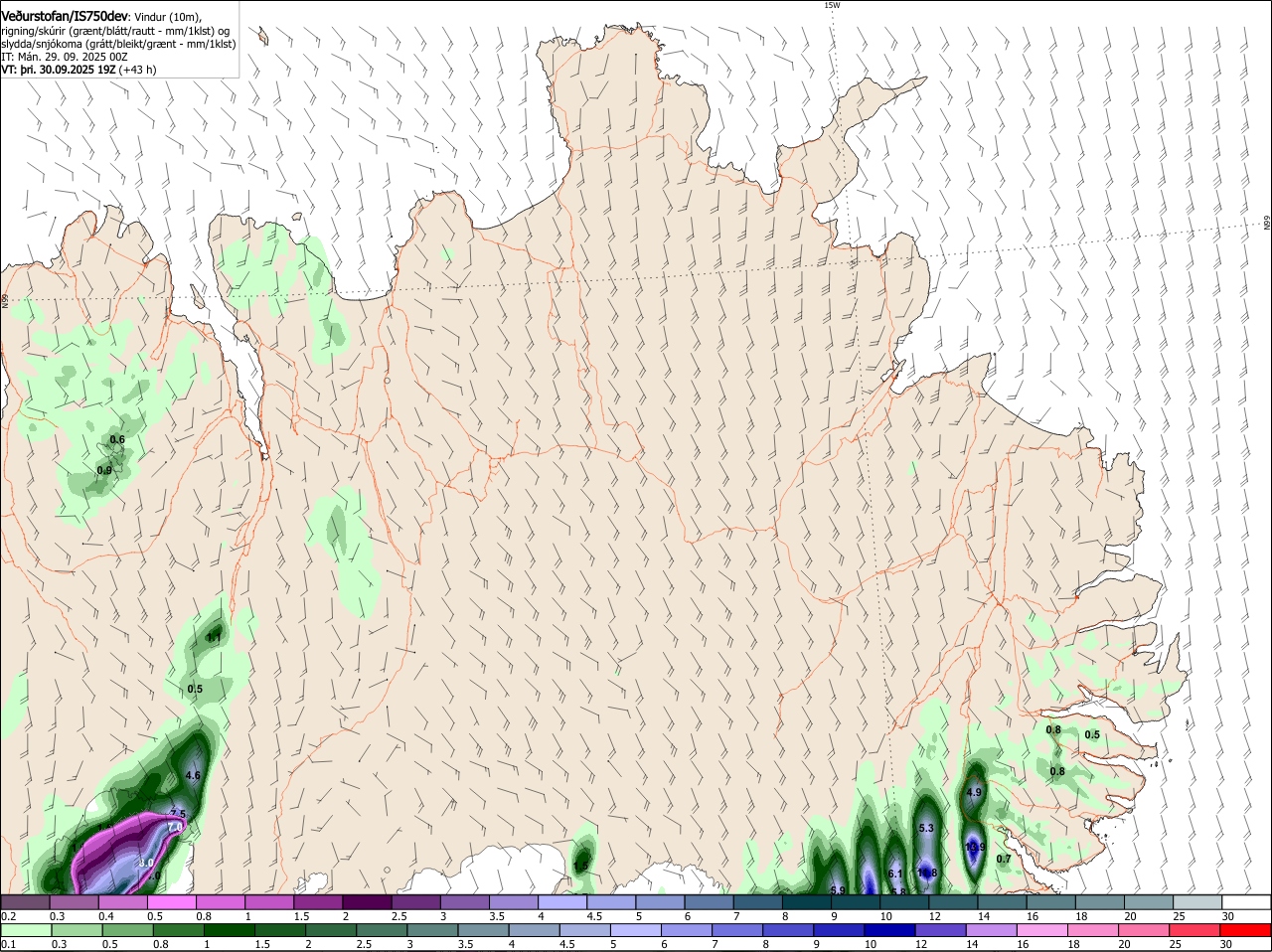Click the white snow swatch at 30

[1246, 902]
